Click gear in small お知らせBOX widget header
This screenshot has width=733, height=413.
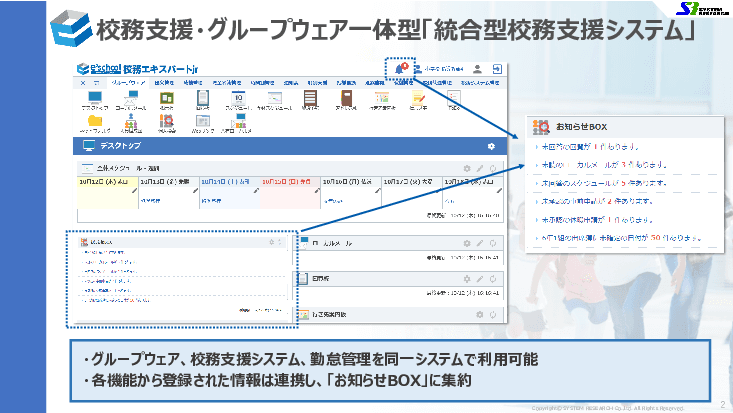click(x=271, y=242)
